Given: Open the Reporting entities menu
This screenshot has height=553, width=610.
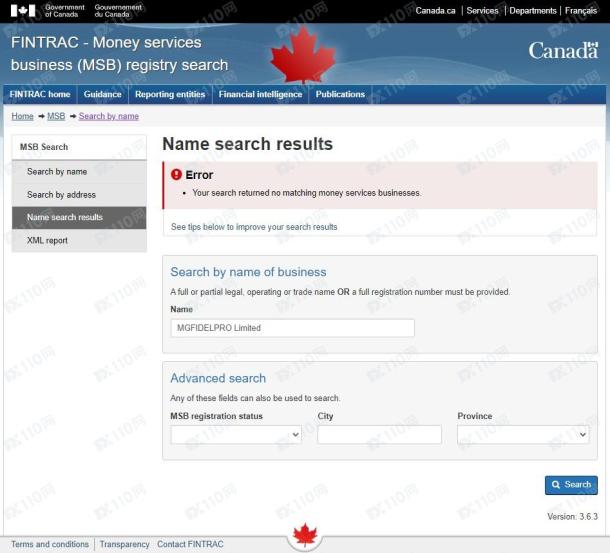Looking at the screenshot, I should tap(170, 94).
